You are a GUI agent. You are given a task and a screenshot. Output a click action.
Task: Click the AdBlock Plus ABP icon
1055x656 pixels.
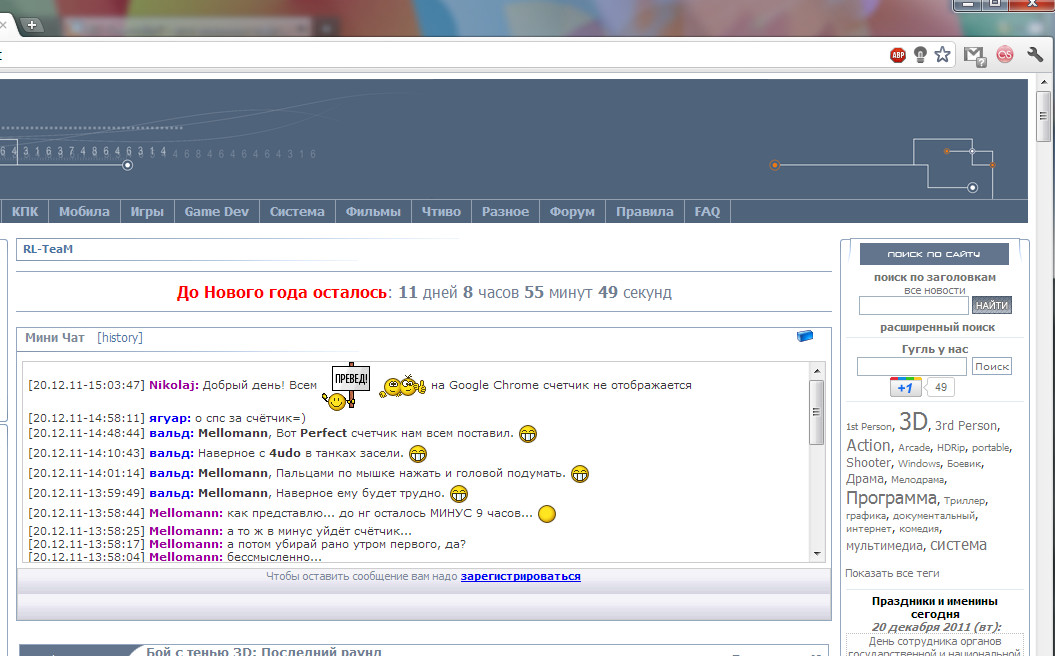click(898, 55)
